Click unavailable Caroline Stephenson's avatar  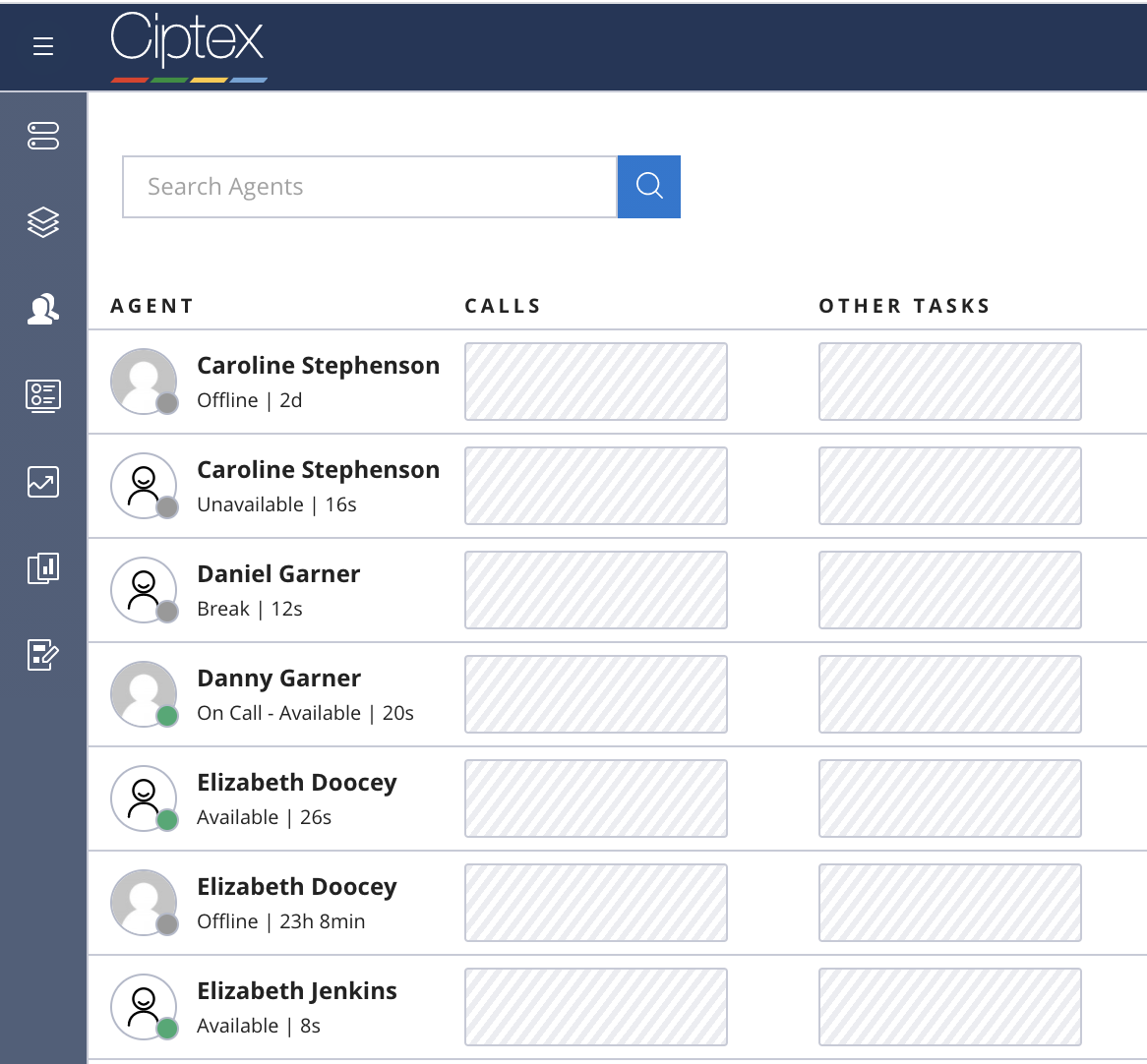pyautogui.click(x=144, y=486)
